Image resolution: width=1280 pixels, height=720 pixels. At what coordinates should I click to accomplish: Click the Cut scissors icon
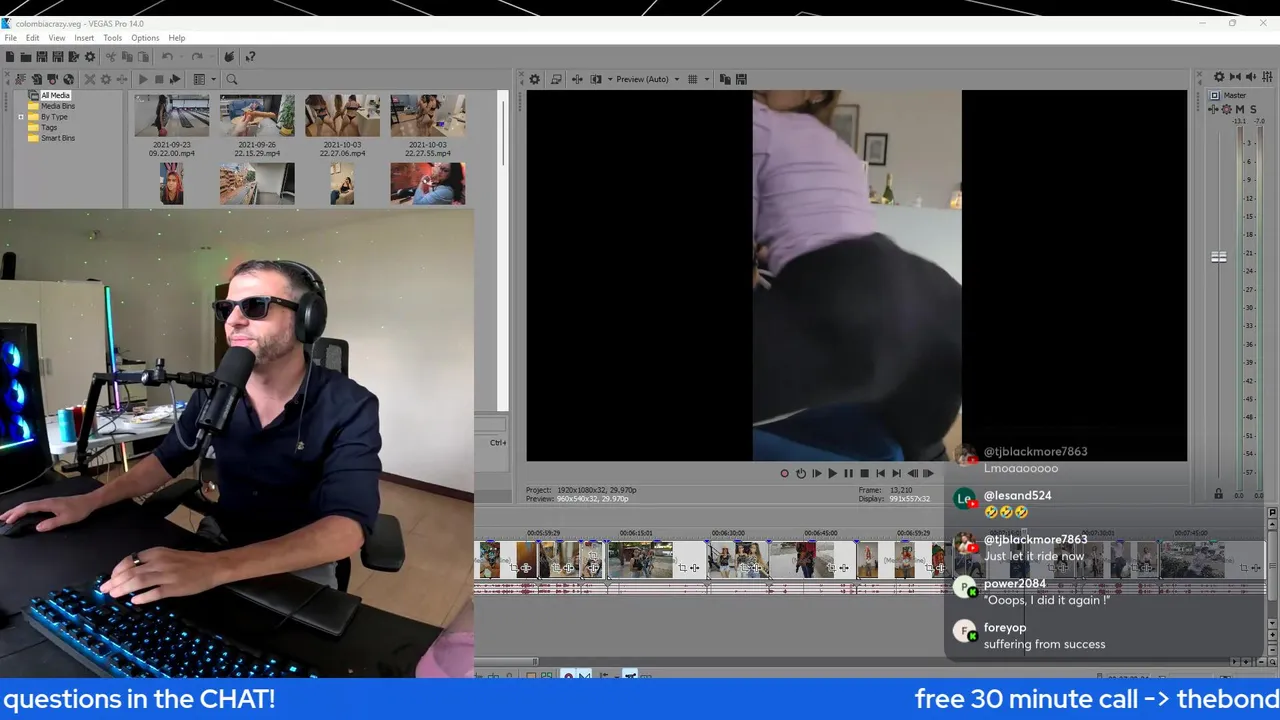[111, 57]
